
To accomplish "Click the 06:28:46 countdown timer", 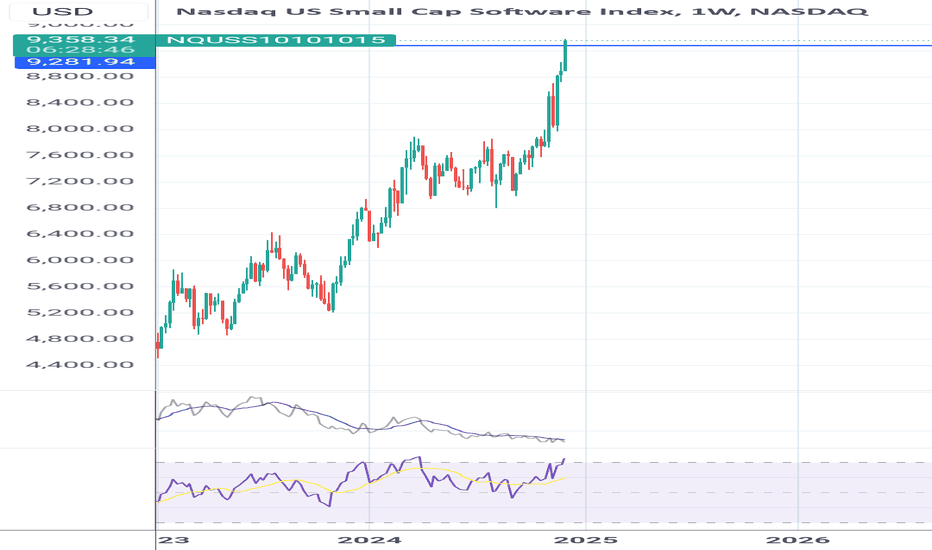I will (81, 49).
